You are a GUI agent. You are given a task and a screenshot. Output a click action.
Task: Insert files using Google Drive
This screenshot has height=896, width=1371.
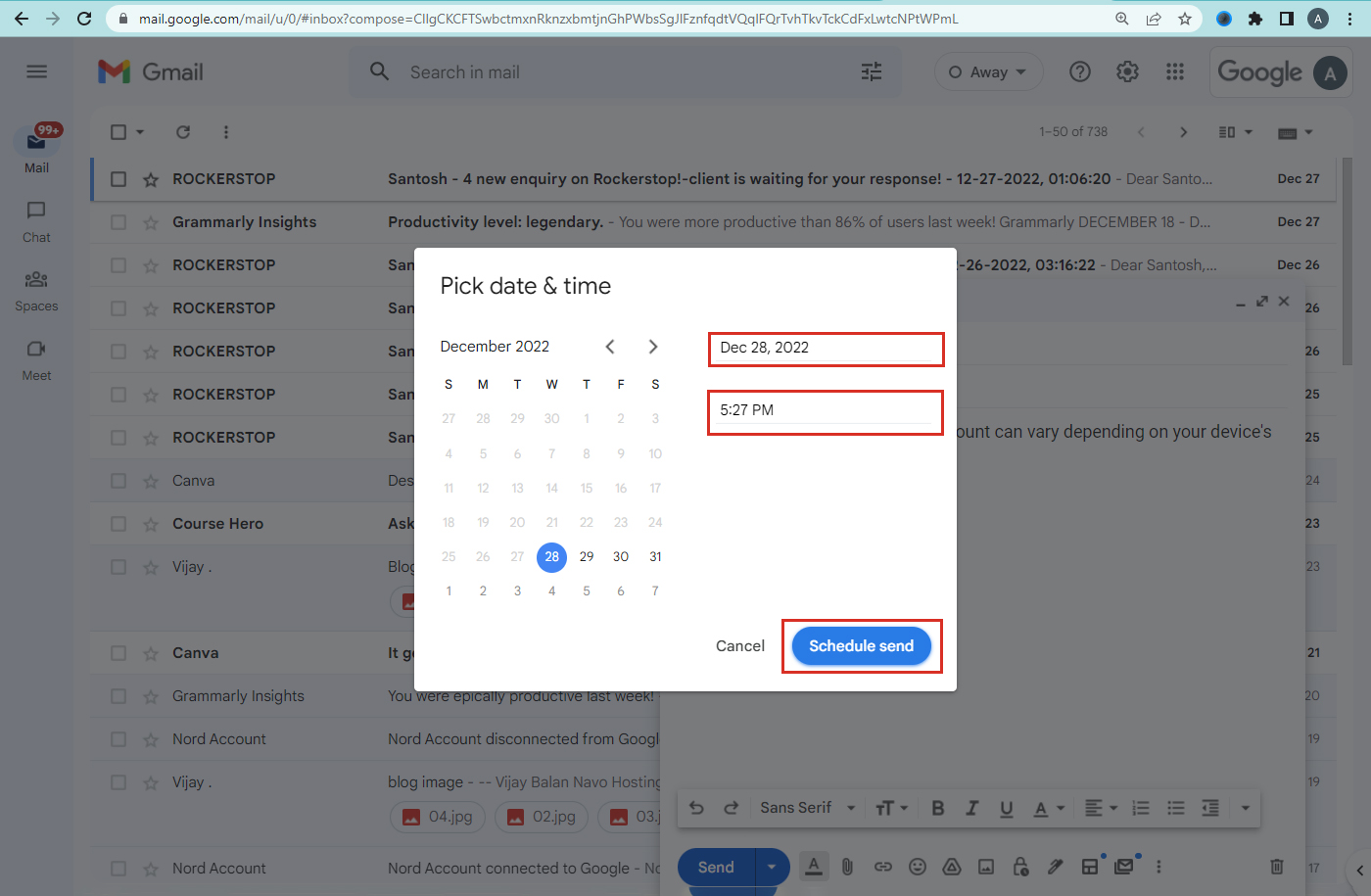pyautogui.click(x=952, y=867)
